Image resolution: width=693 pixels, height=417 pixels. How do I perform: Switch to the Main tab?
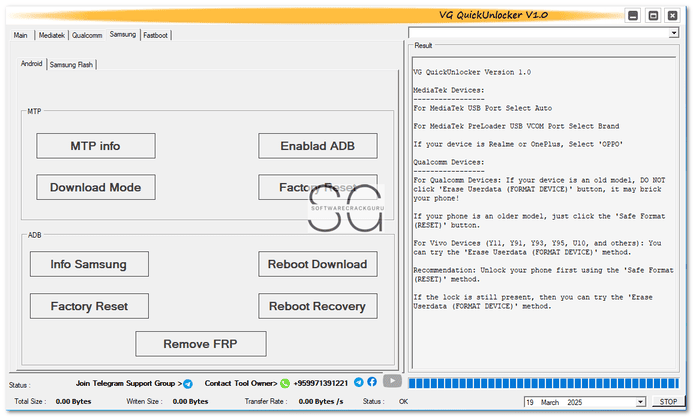click(20, 35)
